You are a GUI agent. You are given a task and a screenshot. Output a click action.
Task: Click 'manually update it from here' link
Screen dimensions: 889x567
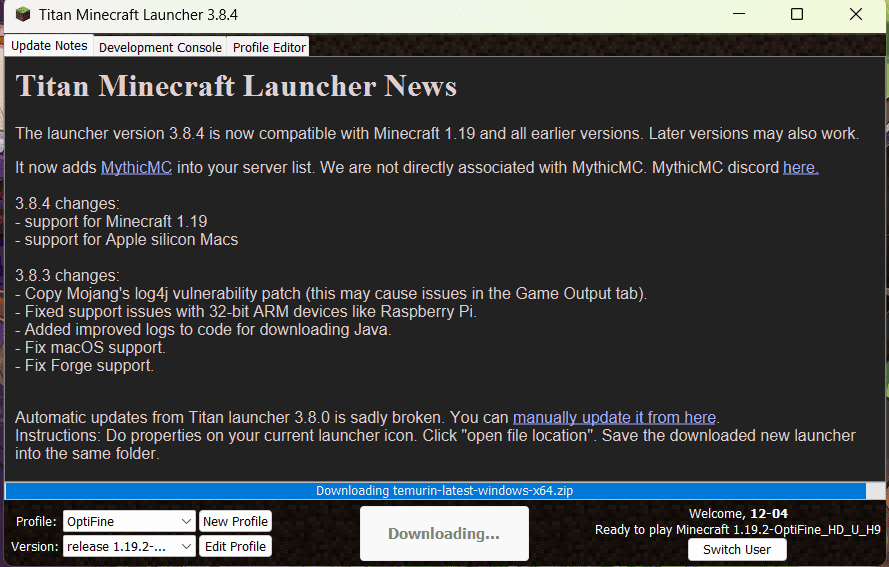[615, 417]
